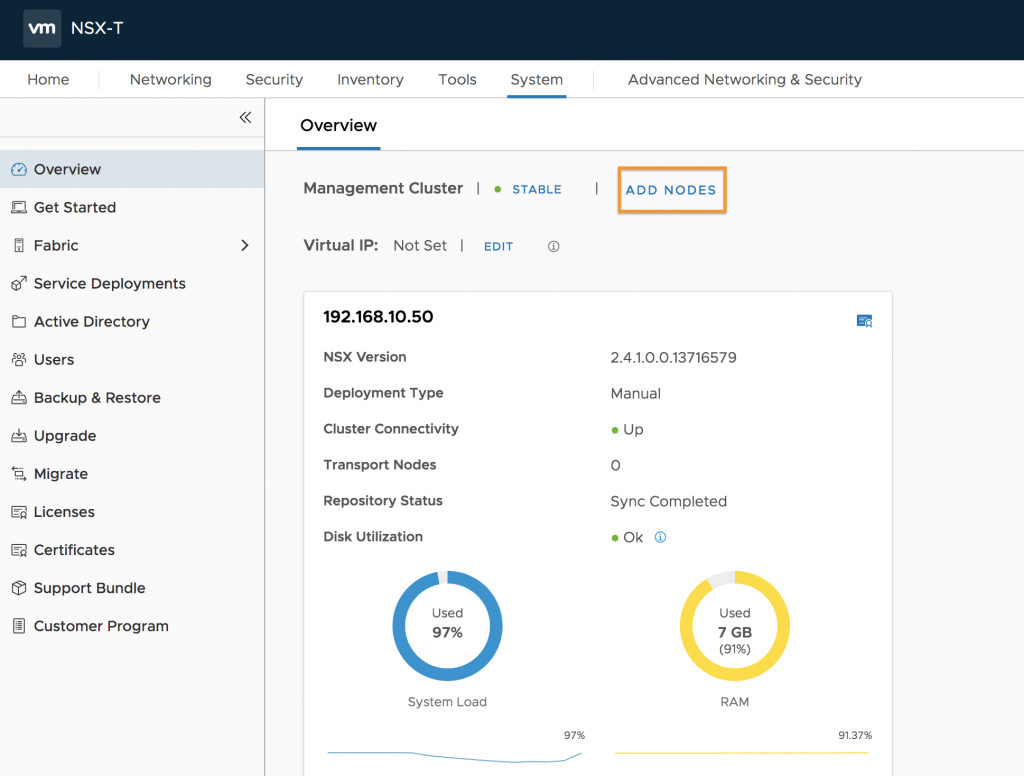The image size is (1024, 776).
Task: Open the Certificates page
Action: pyautogui.click(x=132, y=550)
